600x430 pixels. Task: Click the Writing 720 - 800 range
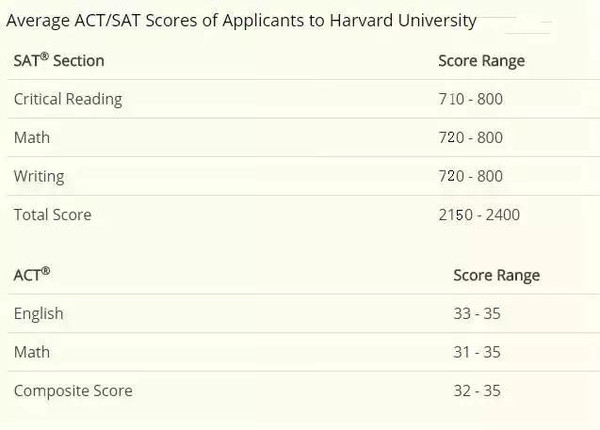pyautogui.click(x=471, y=176)
